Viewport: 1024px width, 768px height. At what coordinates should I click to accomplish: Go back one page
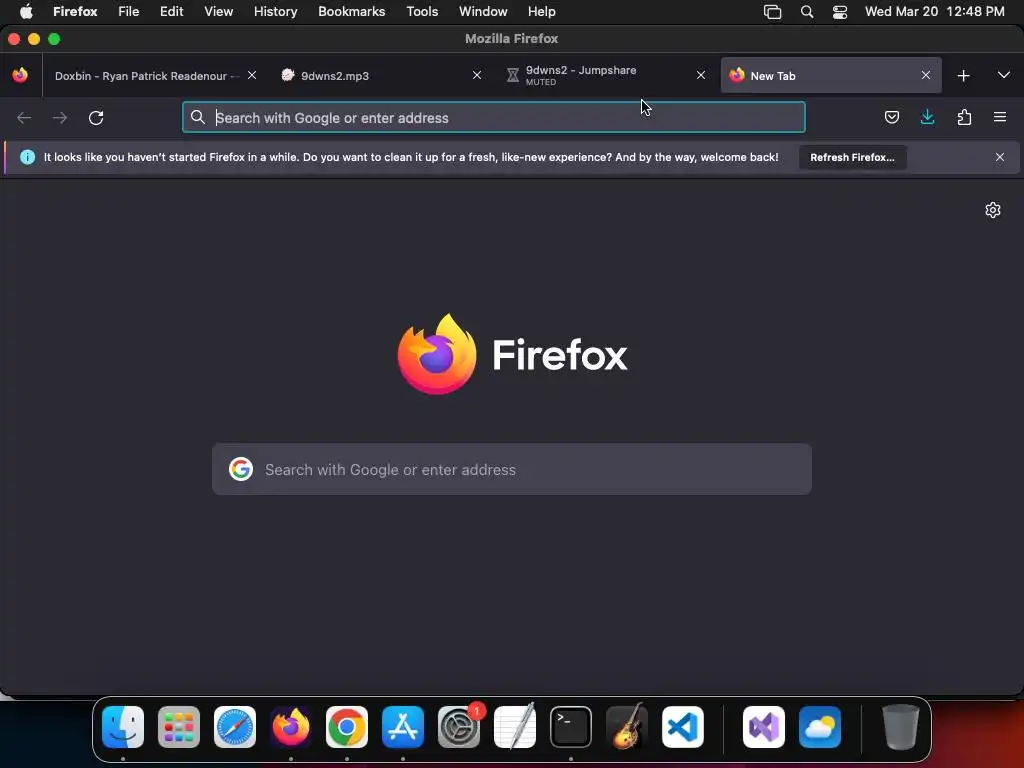(x=24, y=118)
